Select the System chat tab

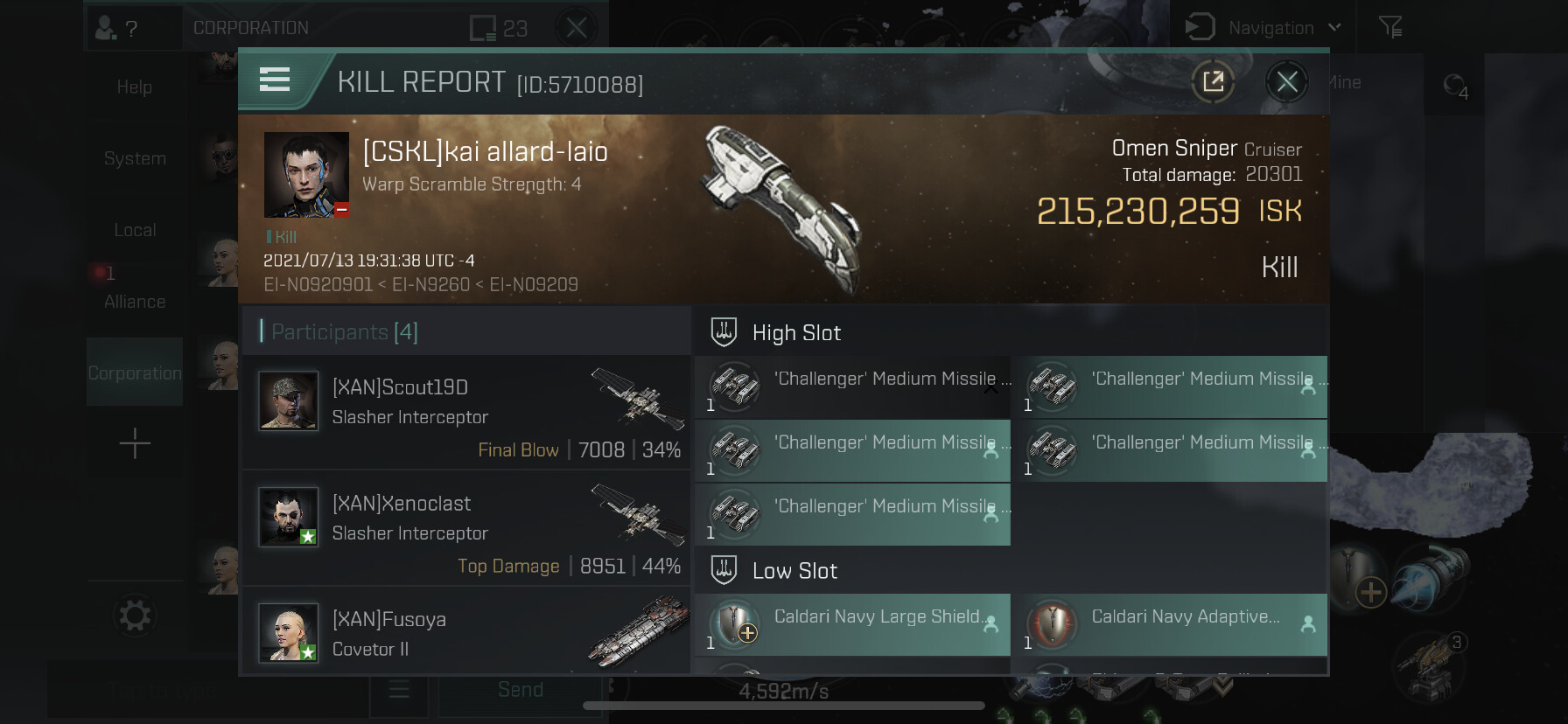click(135, 158)
